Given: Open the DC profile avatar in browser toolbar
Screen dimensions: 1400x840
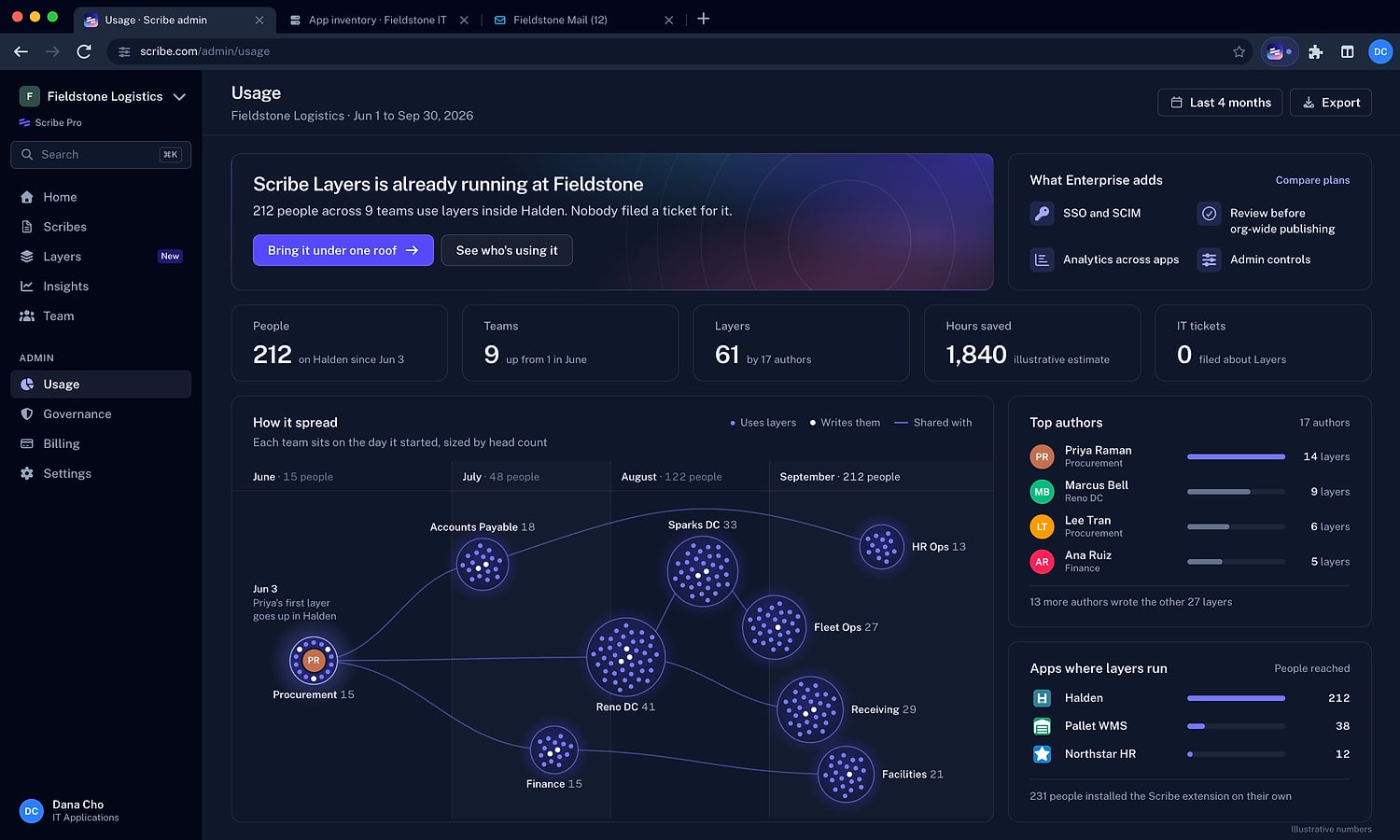Looking at the screenshot, I should (1380, 52).
